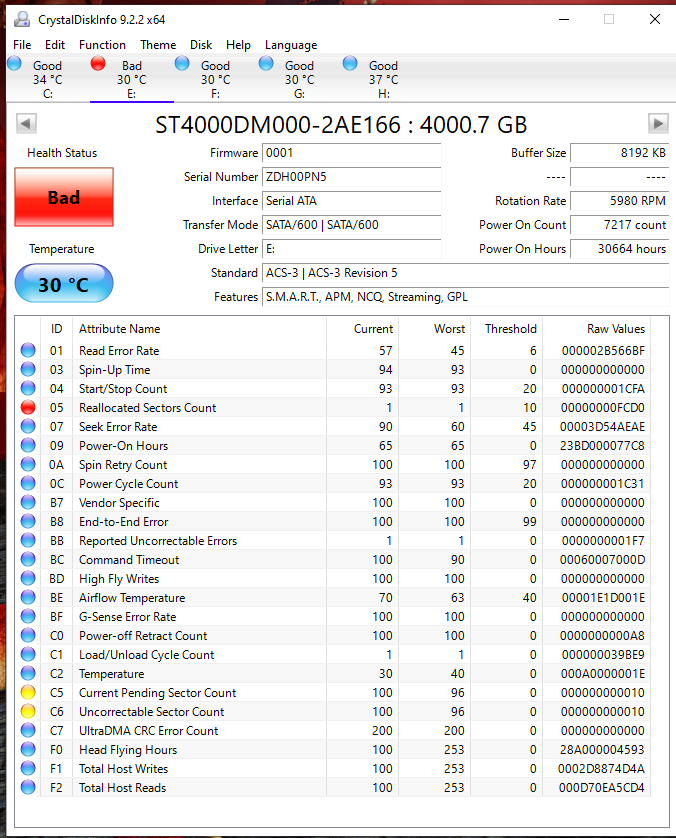Click the Features field listing S.M.A.R.T., APM

pyautogui.click(x=465, y=297)
